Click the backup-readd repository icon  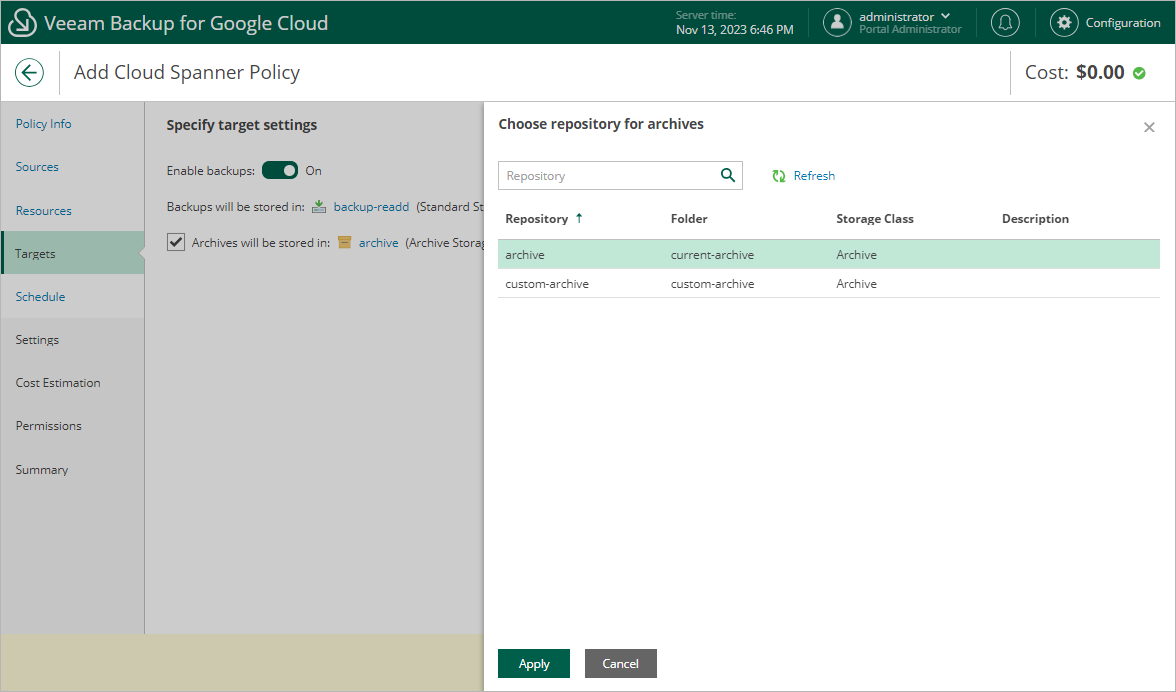319,206
